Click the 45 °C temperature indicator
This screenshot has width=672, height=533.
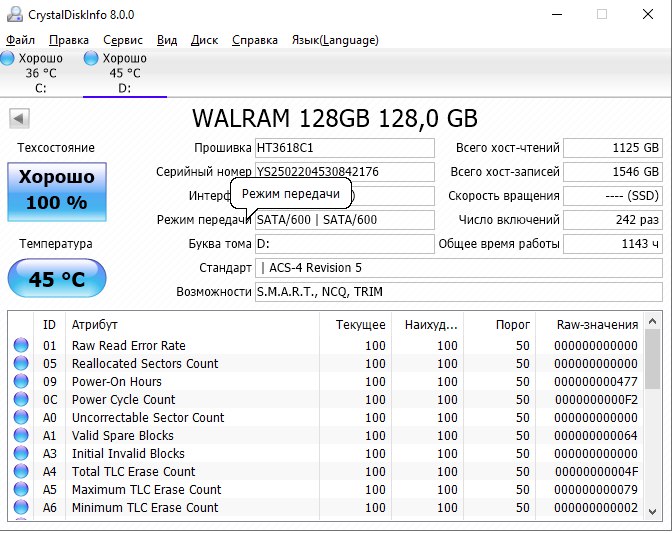pyautogui.click(x=56, y=279)
